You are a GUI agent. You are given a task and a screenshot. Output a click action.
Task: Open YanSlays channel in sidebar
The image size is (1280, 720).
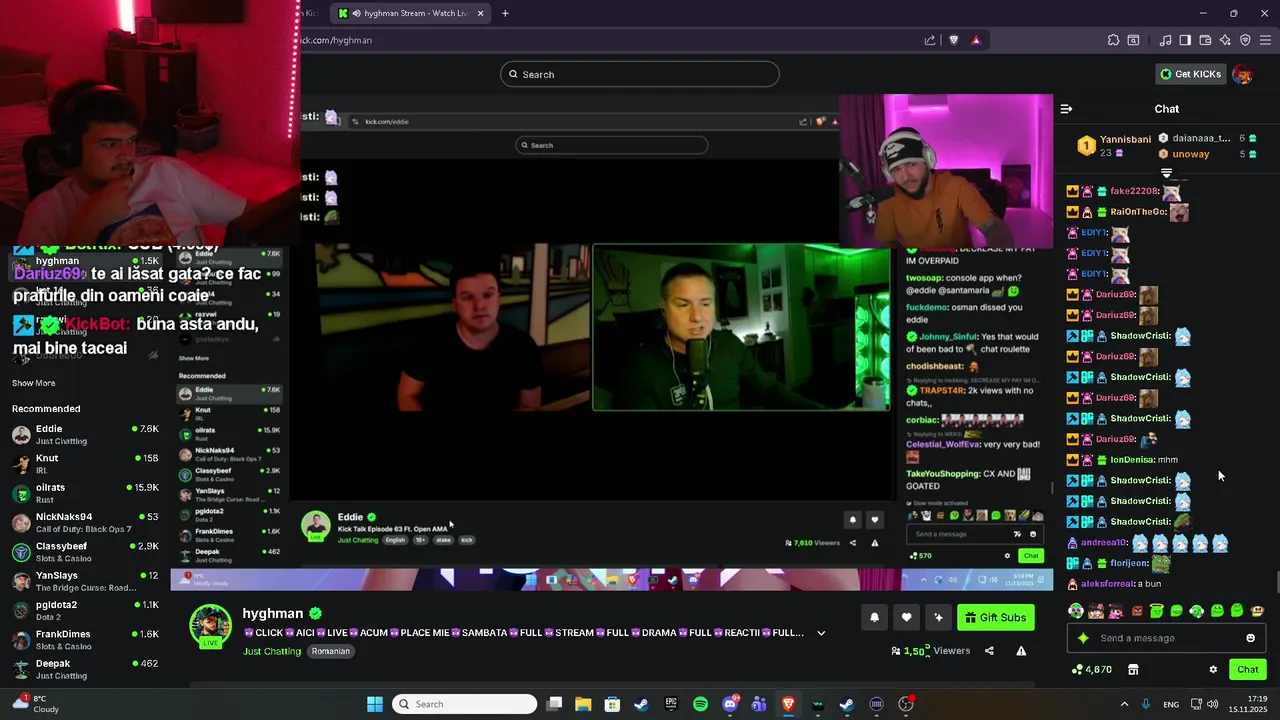(85, 581)
